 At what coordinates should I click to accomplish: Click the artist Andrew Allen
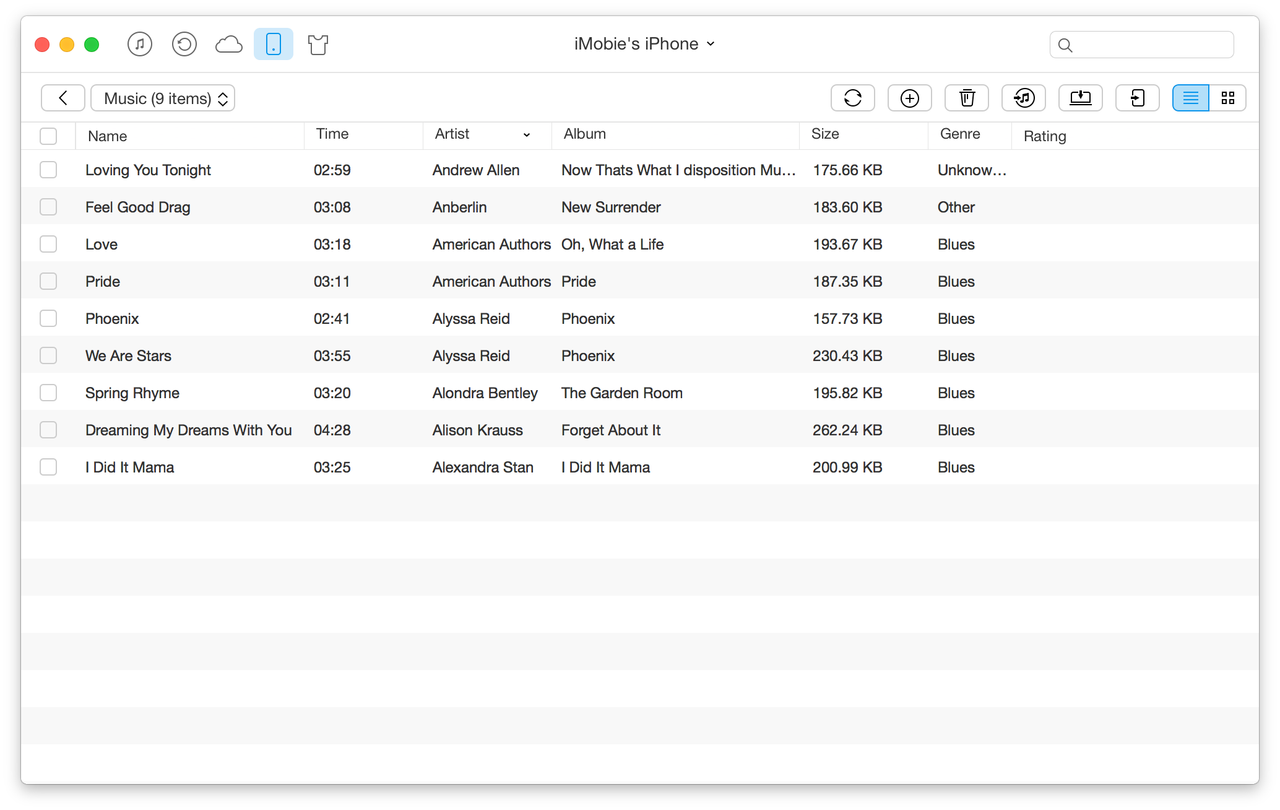click(x=476, y=170)
